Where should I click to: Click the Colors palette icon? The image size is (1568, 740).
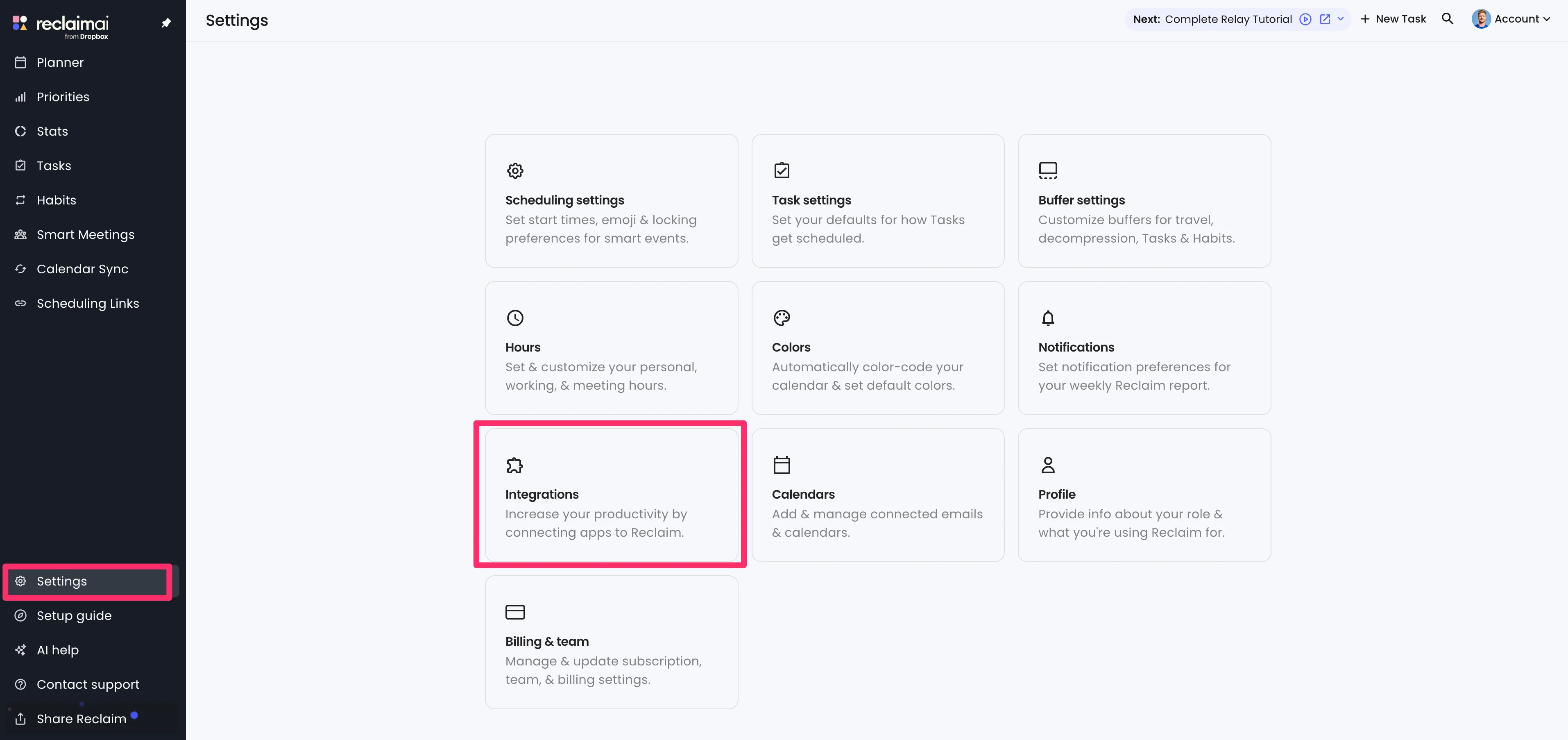click(781, 317)
